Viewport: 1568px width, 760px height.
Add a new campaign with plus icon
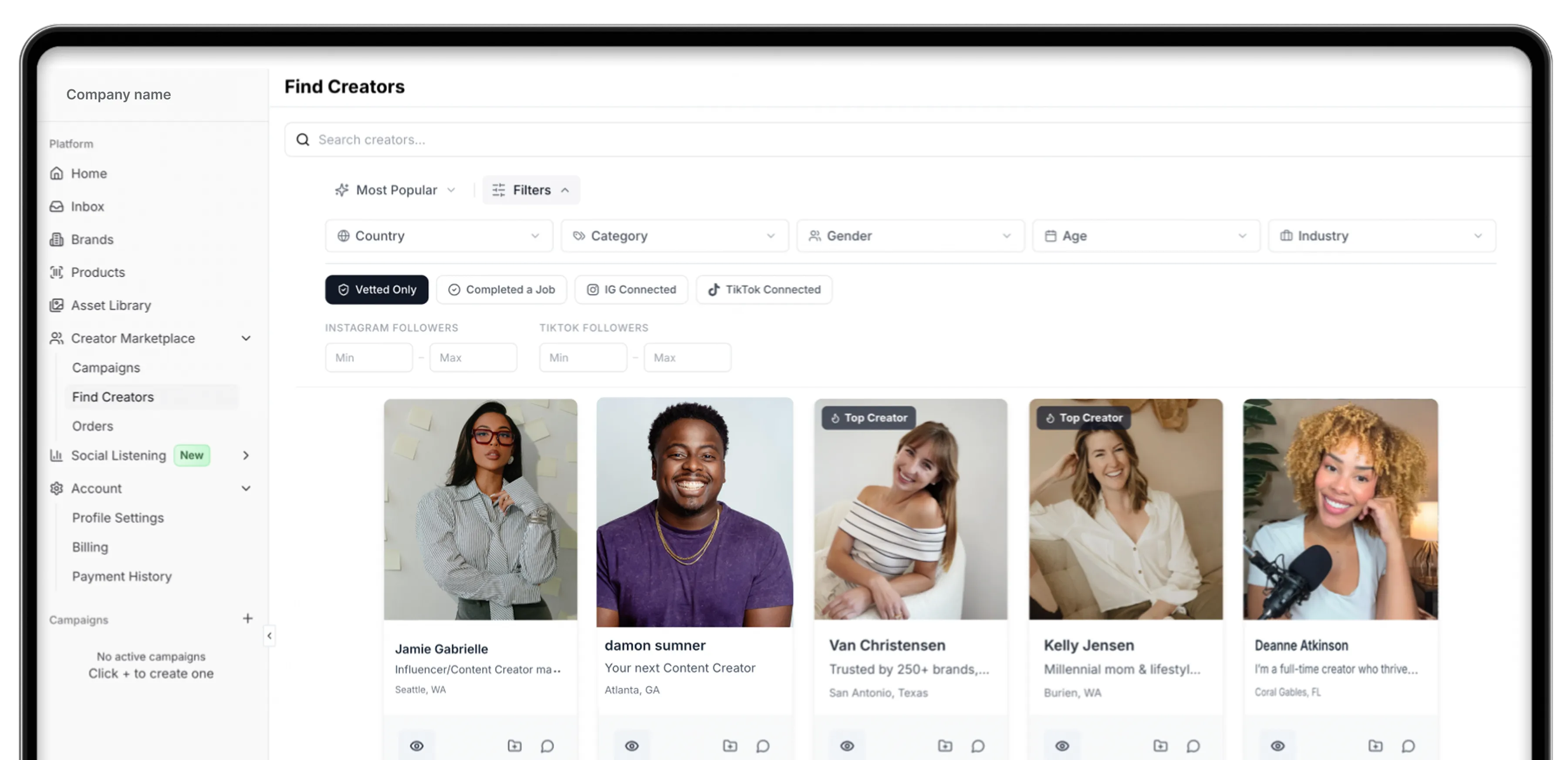(x=248, y=619)
